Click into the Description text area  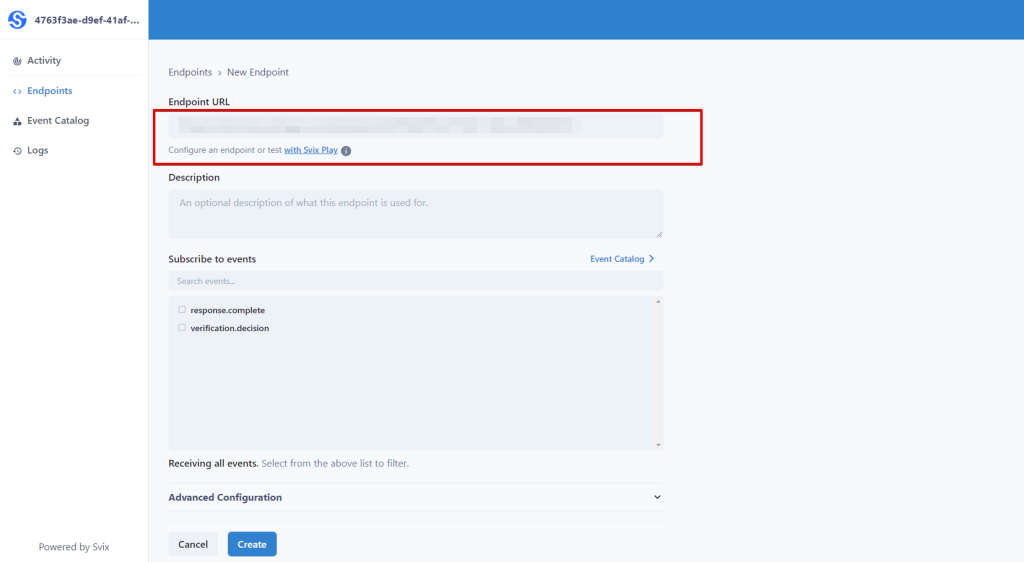click(x=415, y=214)
